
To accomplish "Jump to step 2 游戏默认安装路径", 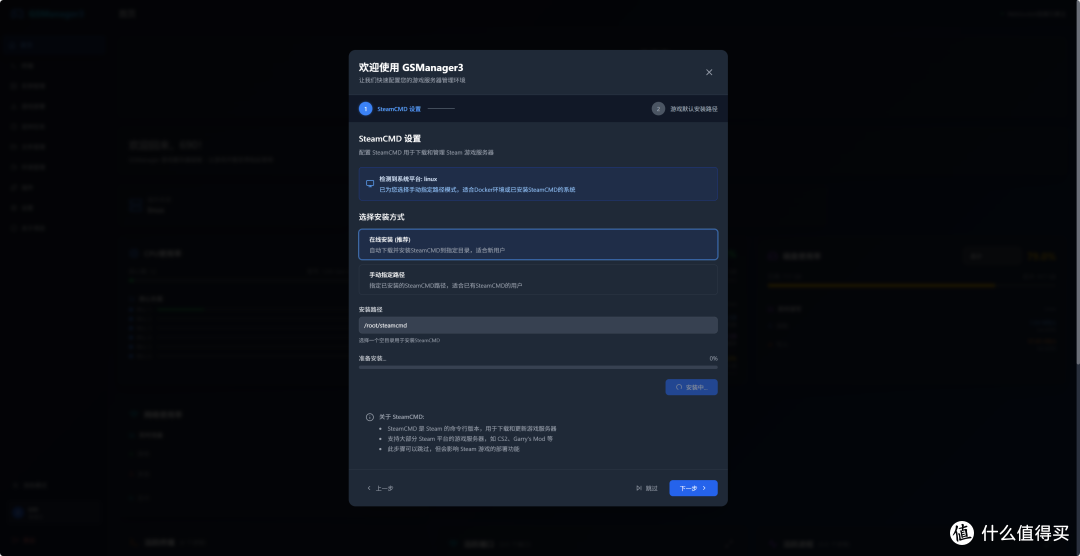I will click(685, 109).
